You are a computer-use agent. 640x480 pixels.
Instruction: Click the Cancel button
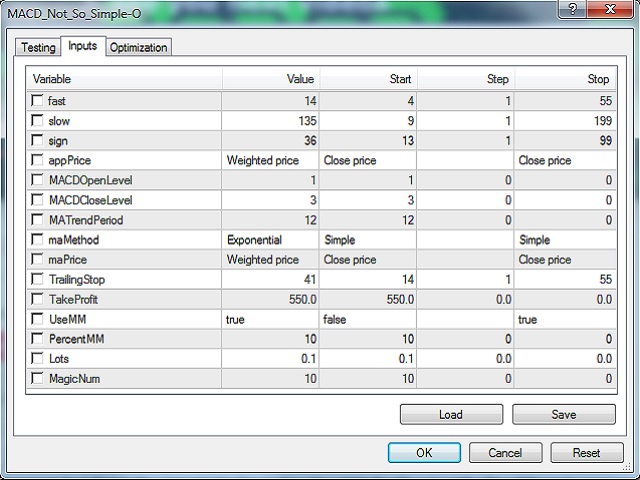(505, 452)
